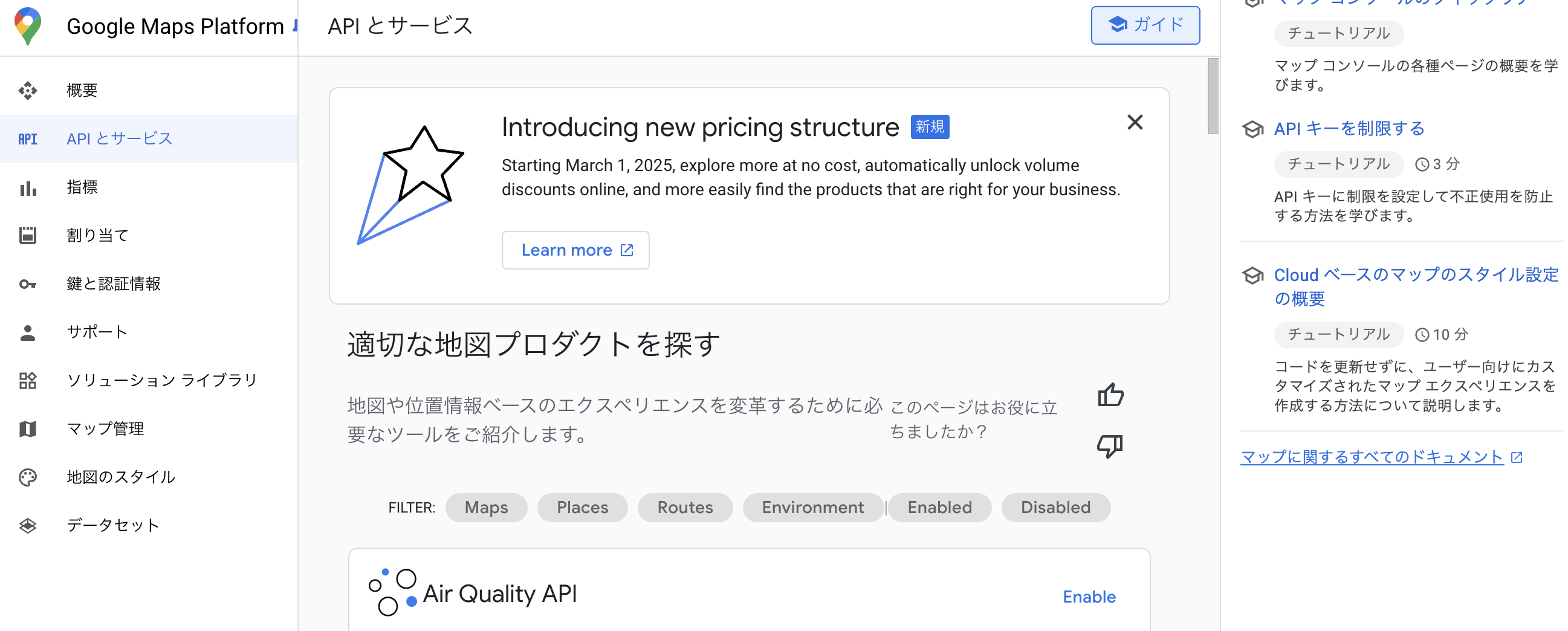
Task: Show only Enabled APIs
Action: click(939, 507)
